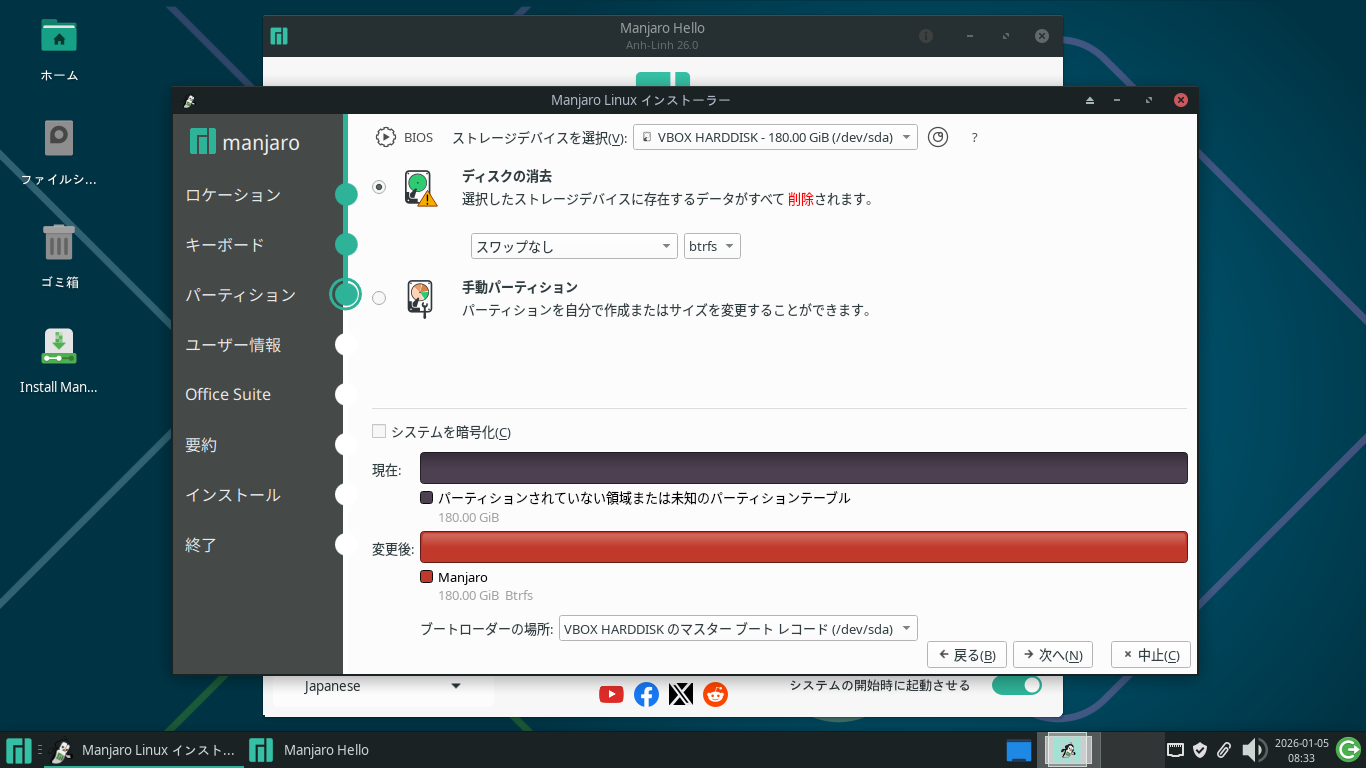Click the Manjaro Hello title bar logo
This screenshot has height=768, width=1366.
279,36
